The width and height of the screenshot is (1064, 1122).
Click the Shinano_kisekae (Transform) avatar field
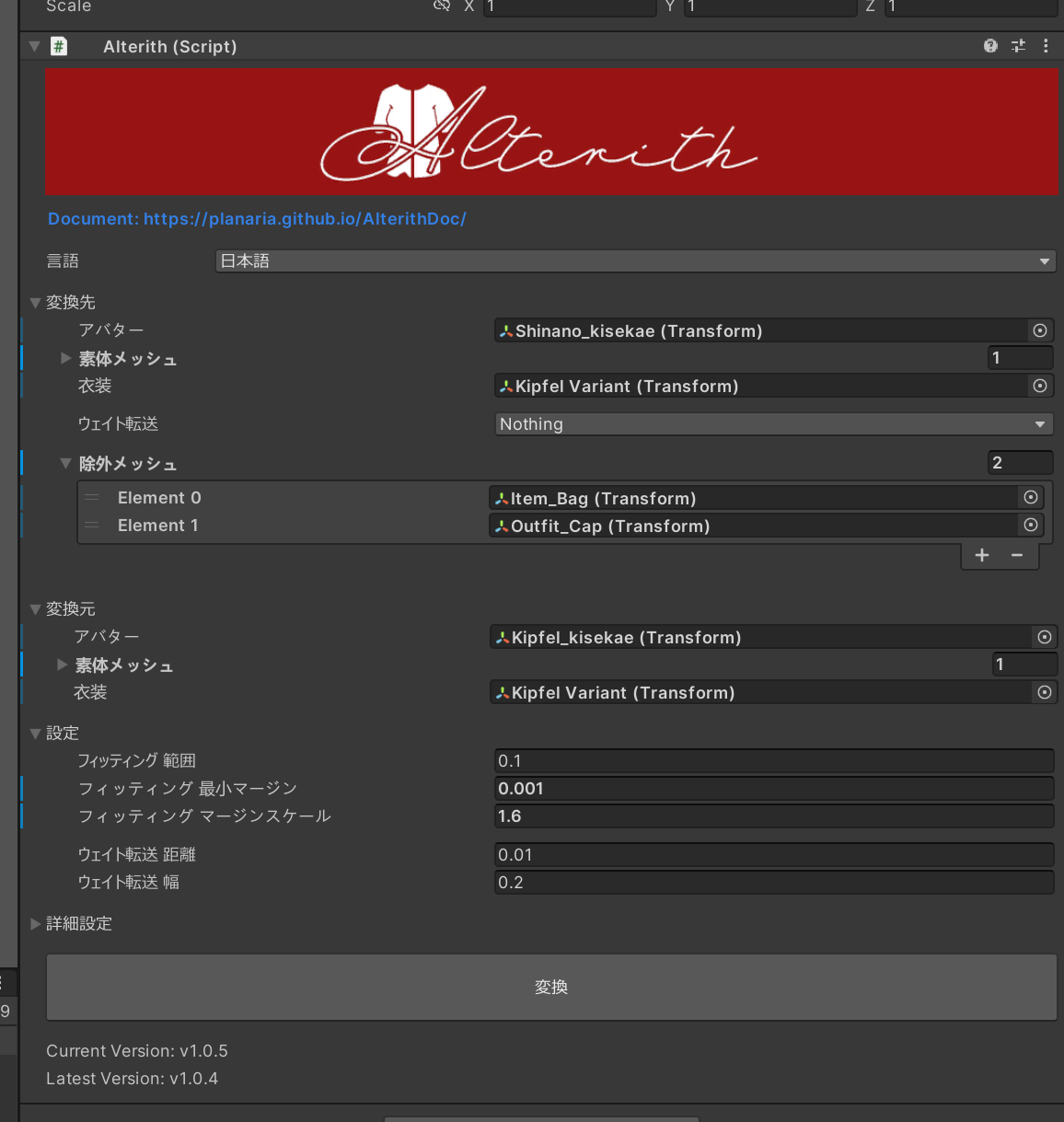click(761, 330)
